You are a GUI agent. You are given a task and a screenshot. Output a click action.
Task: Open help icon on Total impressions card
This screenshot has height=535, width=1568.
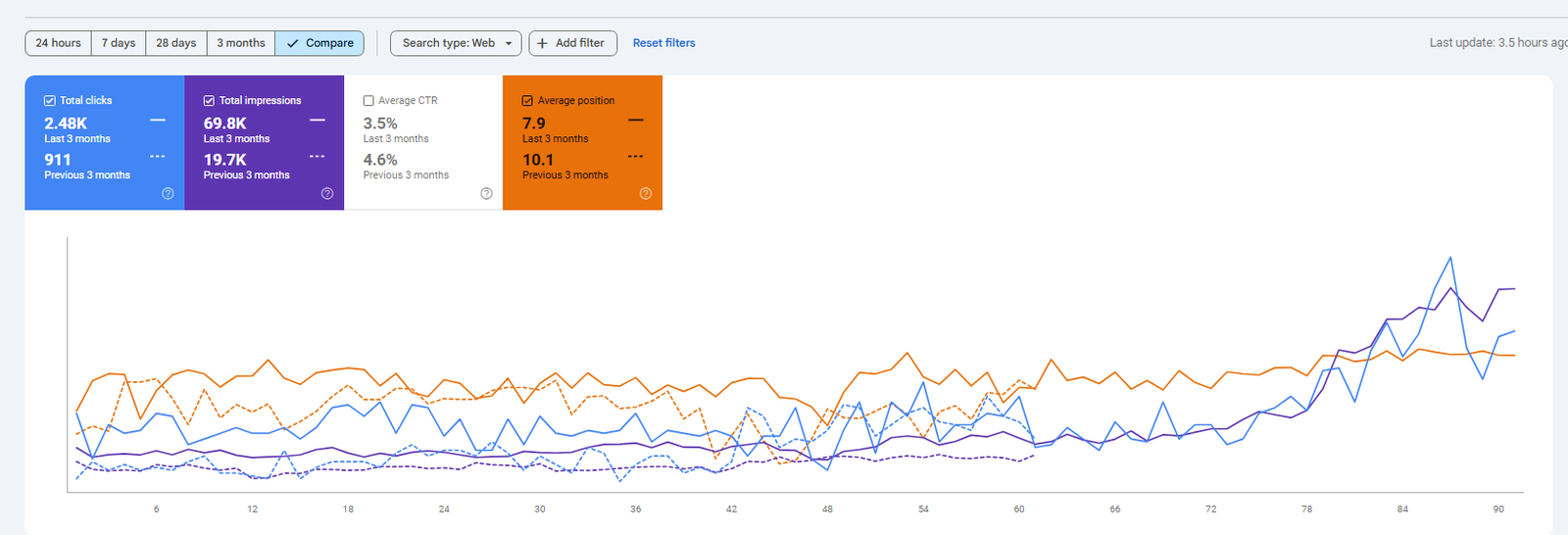(x=327, y=194)
